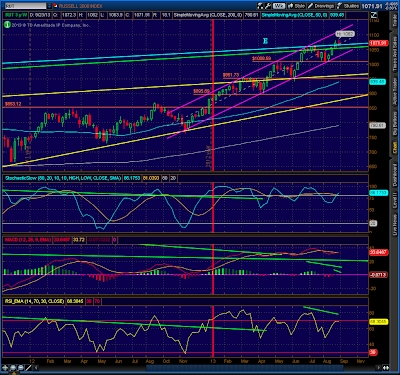
Task: Switch to the Big Buttons side tab
Action: click(x=395, y=123)
